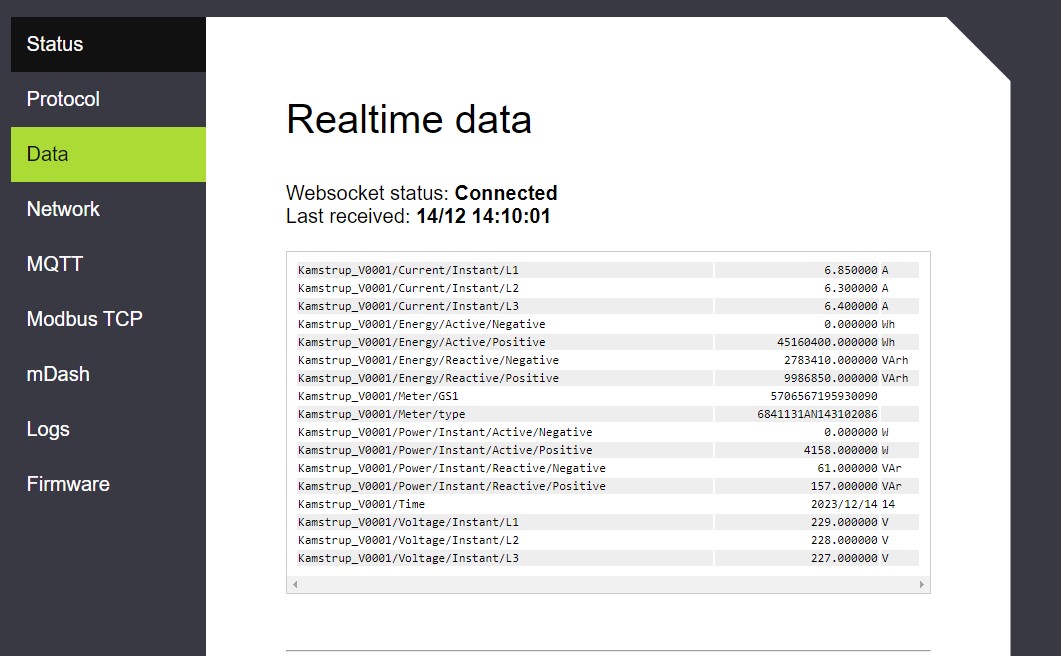Image resolution: width=1061 pixels, height=656 pixels.
Task: Click the 228.000000 voltage value
Action: point(844,540)
